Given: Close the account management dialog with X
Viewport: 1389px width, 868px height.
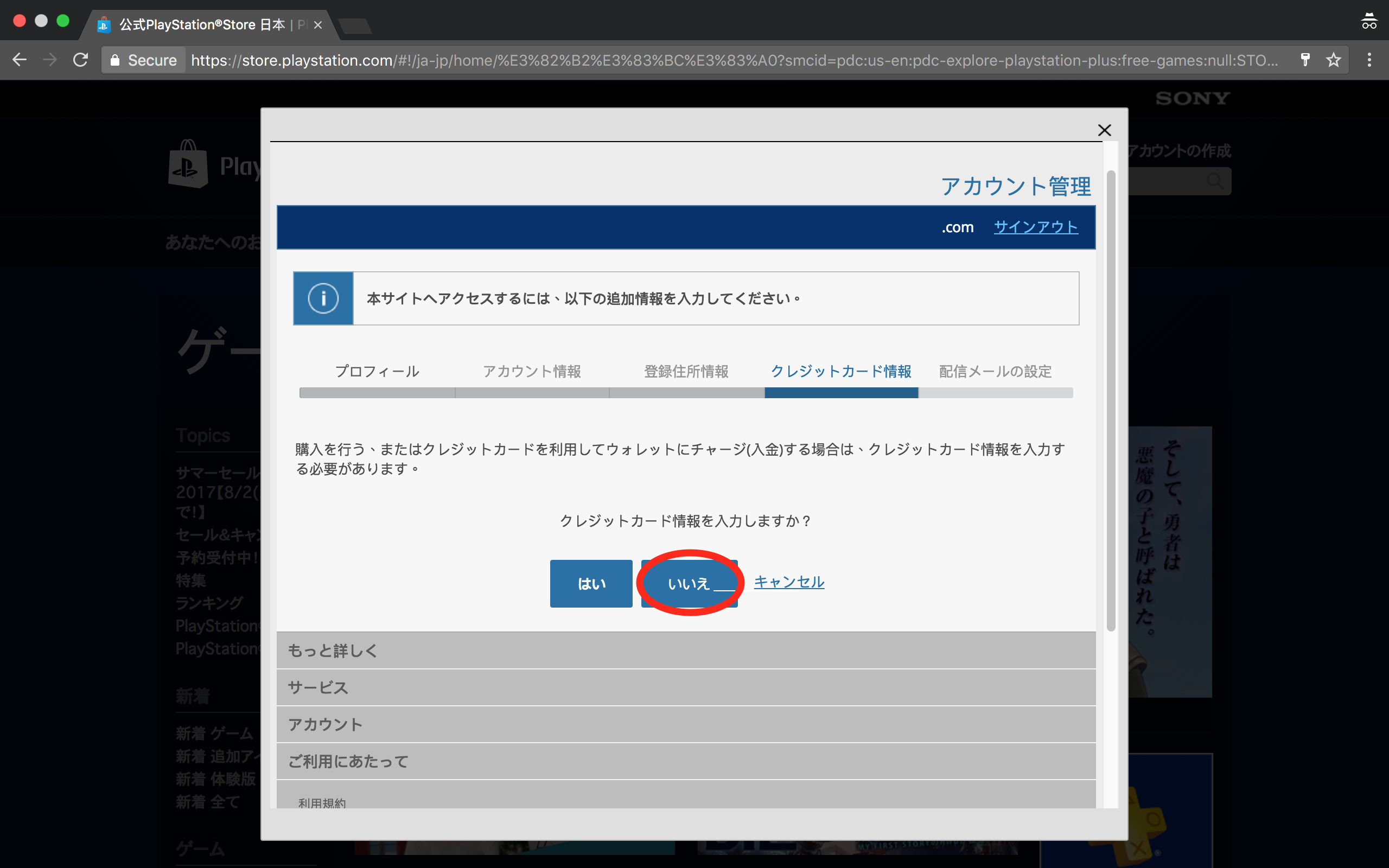Looking at the screenshot, I should point(1104,130).
